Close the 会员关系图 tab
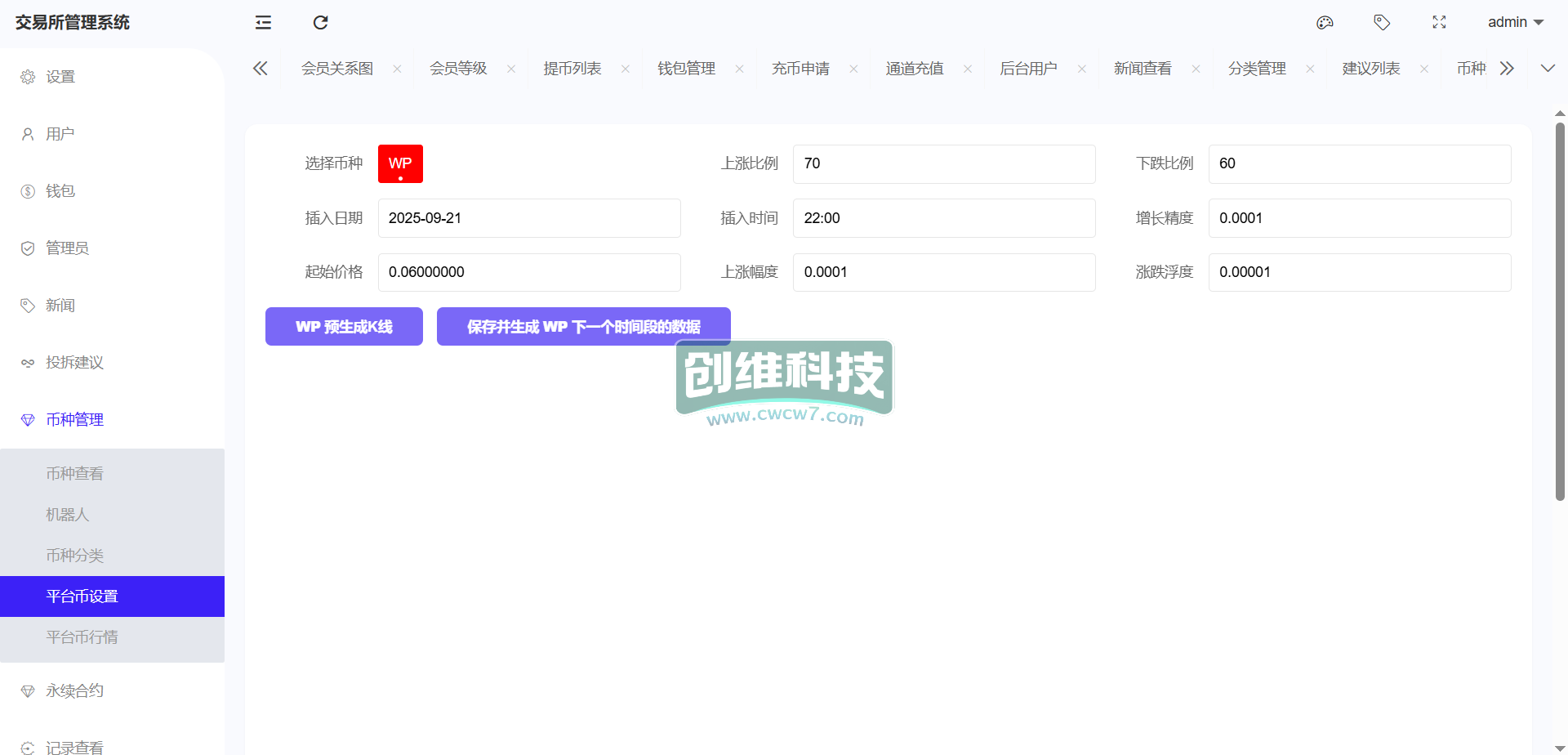The width and height of the screenshot is (1568, 755). point(397,69)
